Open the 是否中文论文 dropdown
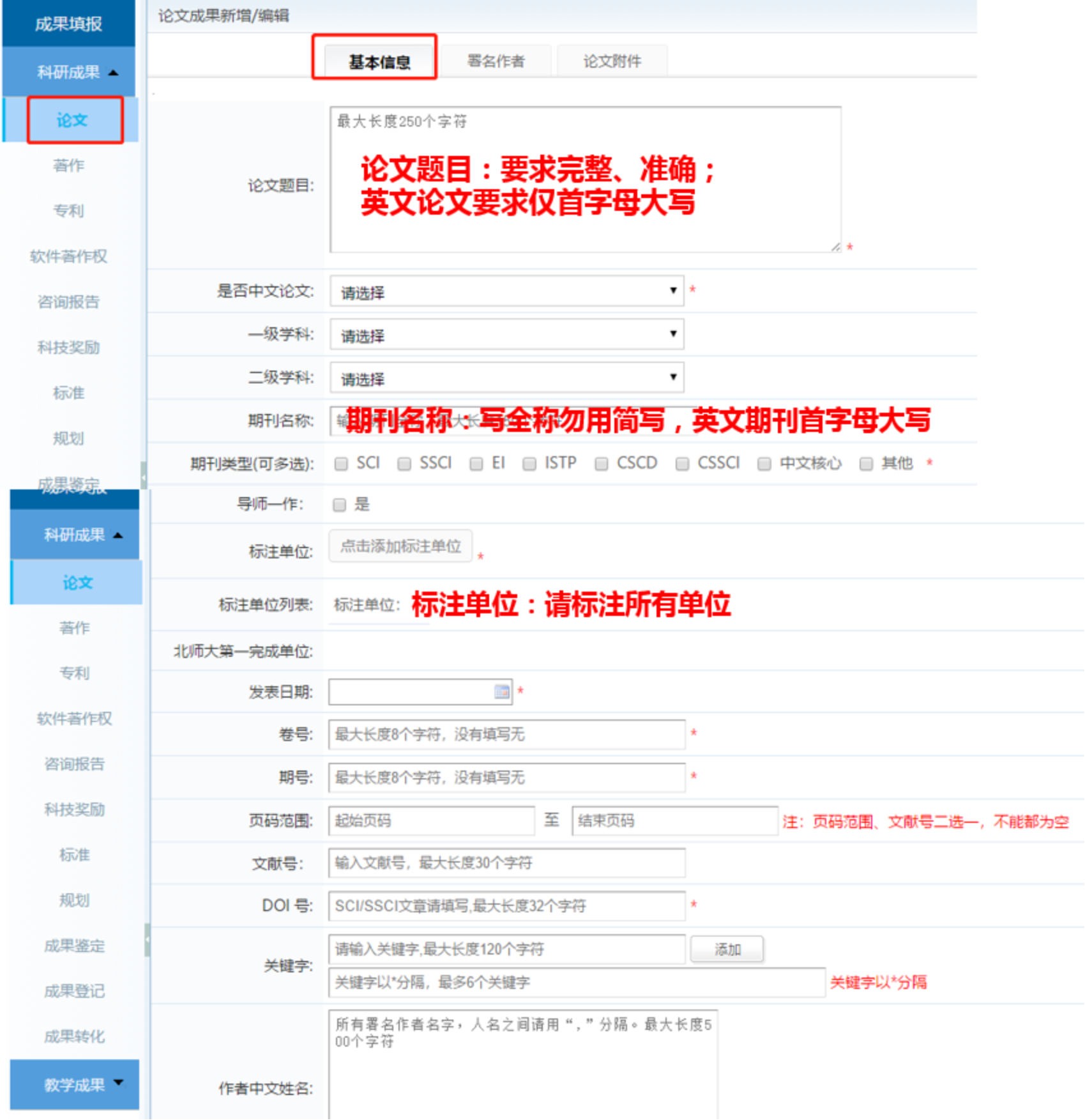Viewport: 1085px width, 1120px height. point(506,291)
